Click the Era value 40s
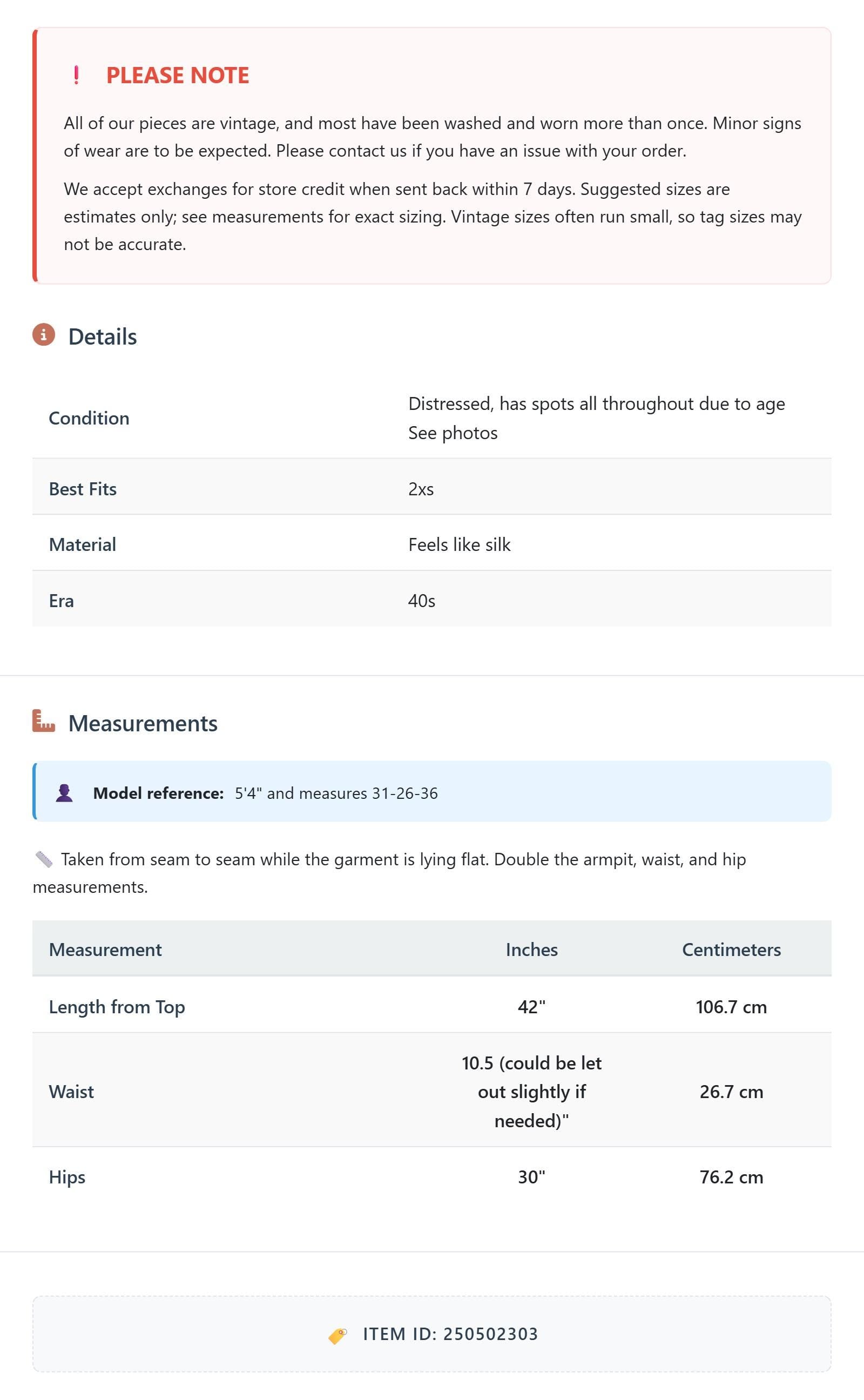864x1400 pixels. 422,601
